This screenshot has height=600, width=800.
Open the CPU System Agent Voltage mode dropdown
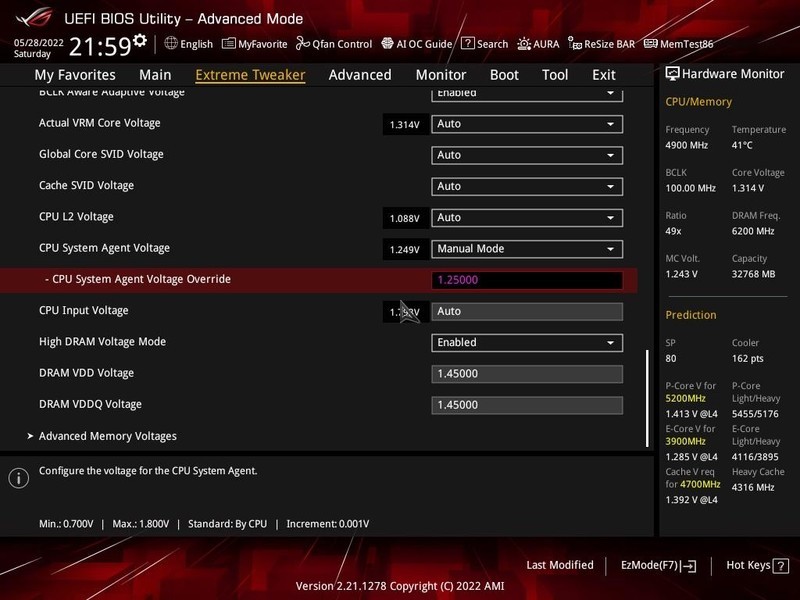[x=527, y=248]
